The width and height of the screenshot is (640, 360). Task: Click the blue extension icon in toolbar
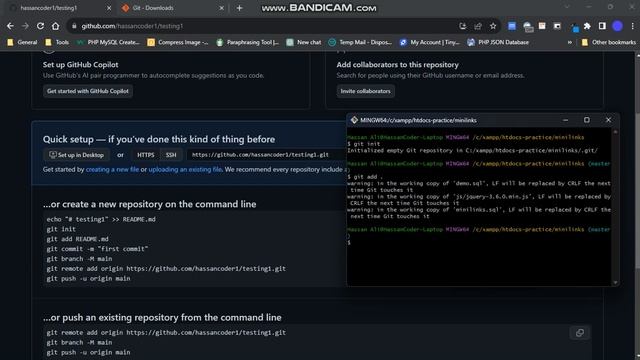tap(511, 26)
